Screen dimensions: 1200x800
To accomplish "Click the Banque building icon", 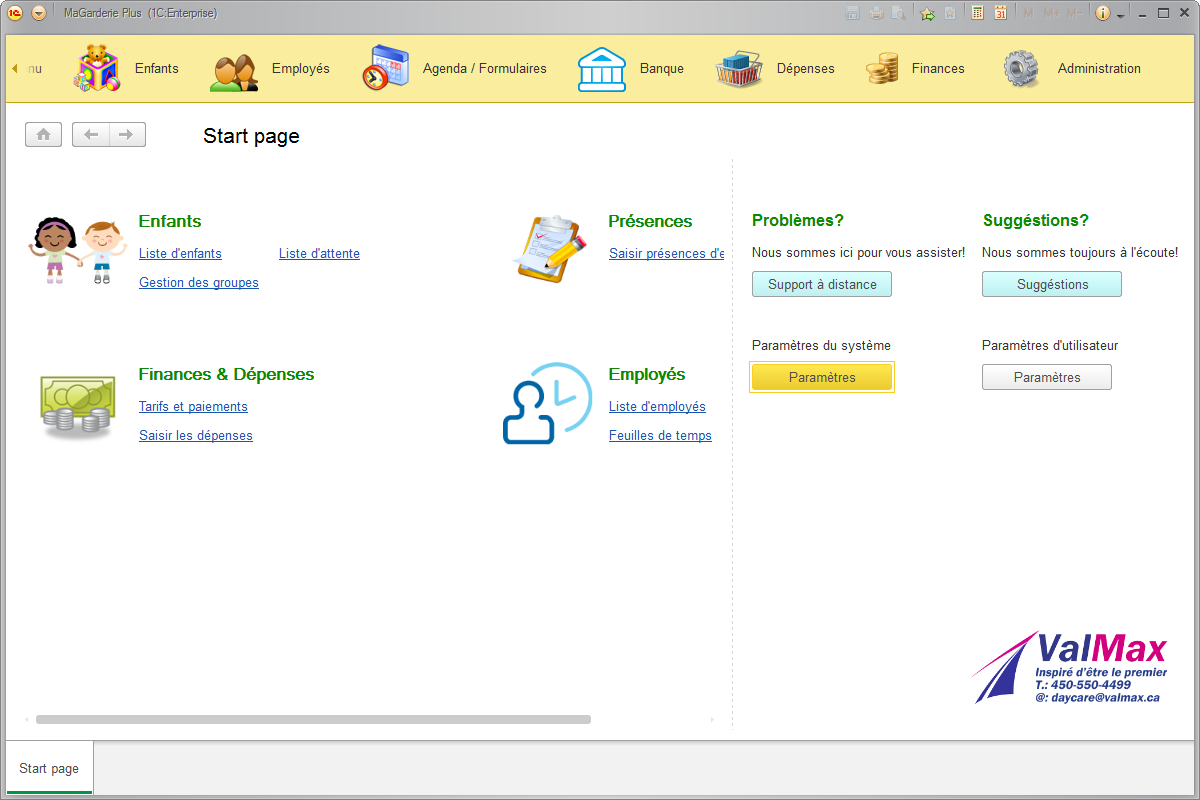I will click(602, 69).
